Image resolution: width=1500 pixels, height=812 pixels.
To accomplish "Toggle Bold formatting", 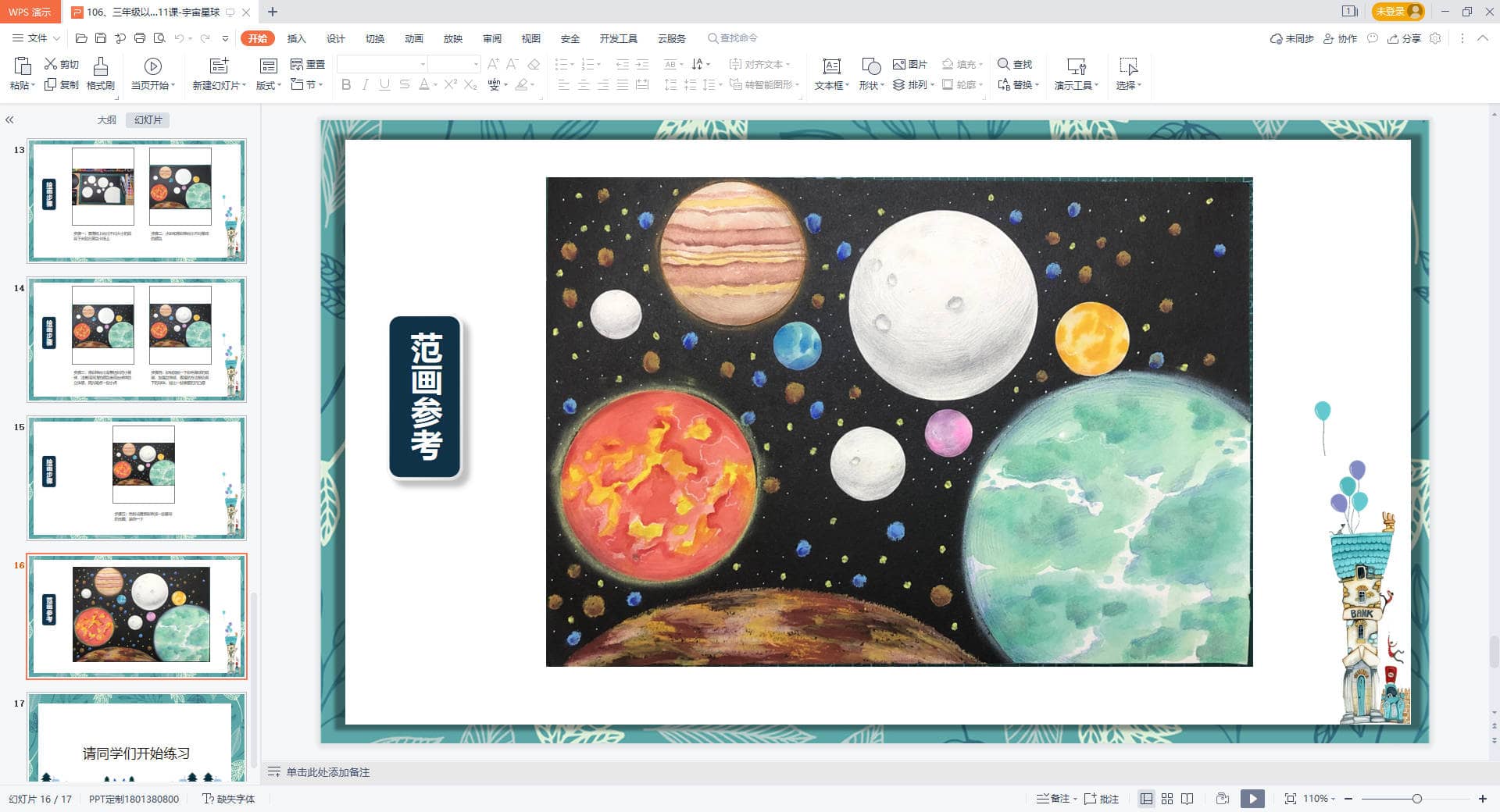I will (346, 84).
